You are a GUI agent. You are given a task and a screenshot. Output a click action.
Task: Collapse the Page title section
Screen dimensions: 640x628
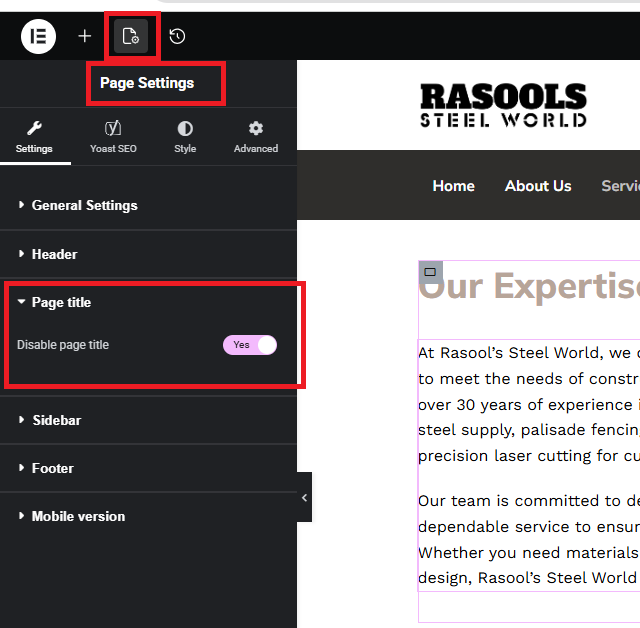click(x=148, y=302)
